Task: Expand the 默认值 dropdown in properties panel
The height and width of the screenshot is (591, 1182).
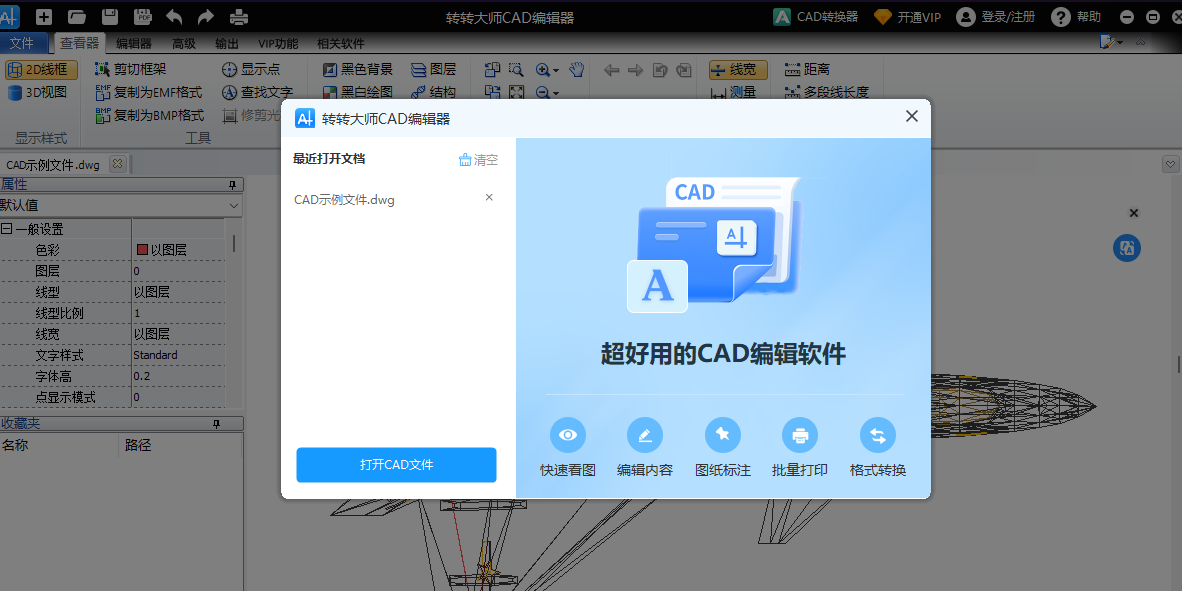Action: tap(233, 206)
